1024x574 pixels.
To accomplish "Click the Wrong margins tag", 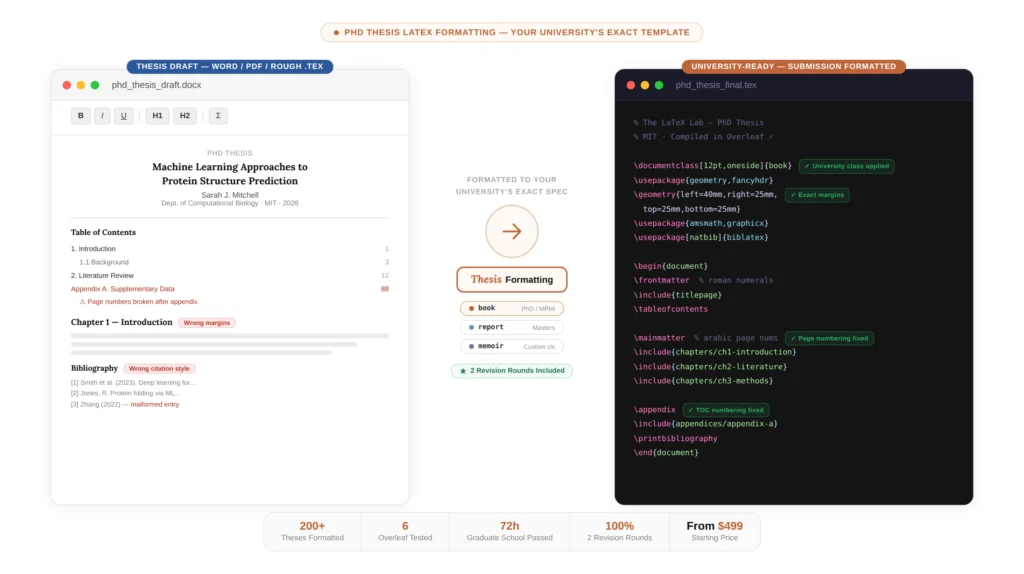I will [x=206, y=323].
